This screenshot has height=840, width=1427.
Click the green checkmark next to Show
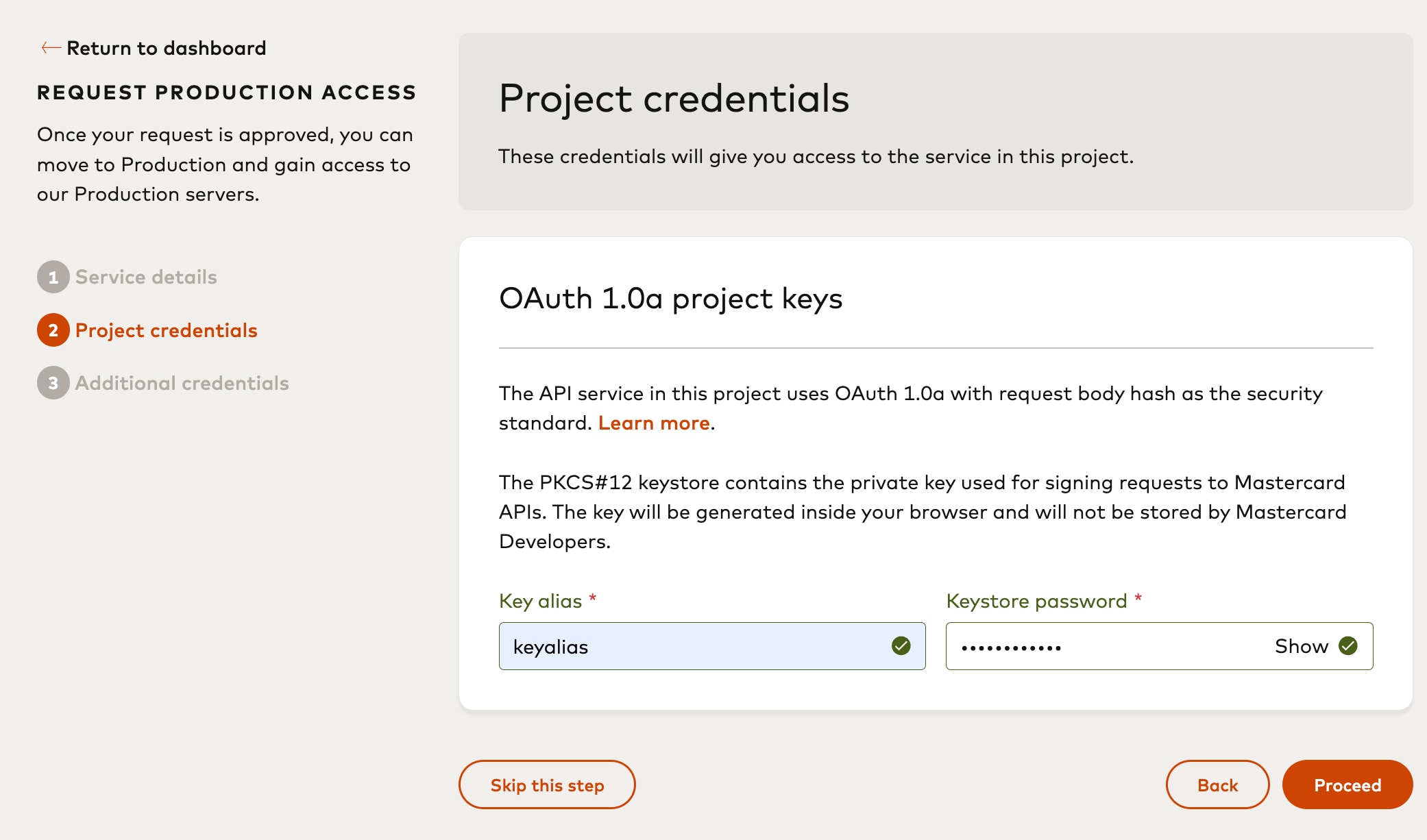1348,646
